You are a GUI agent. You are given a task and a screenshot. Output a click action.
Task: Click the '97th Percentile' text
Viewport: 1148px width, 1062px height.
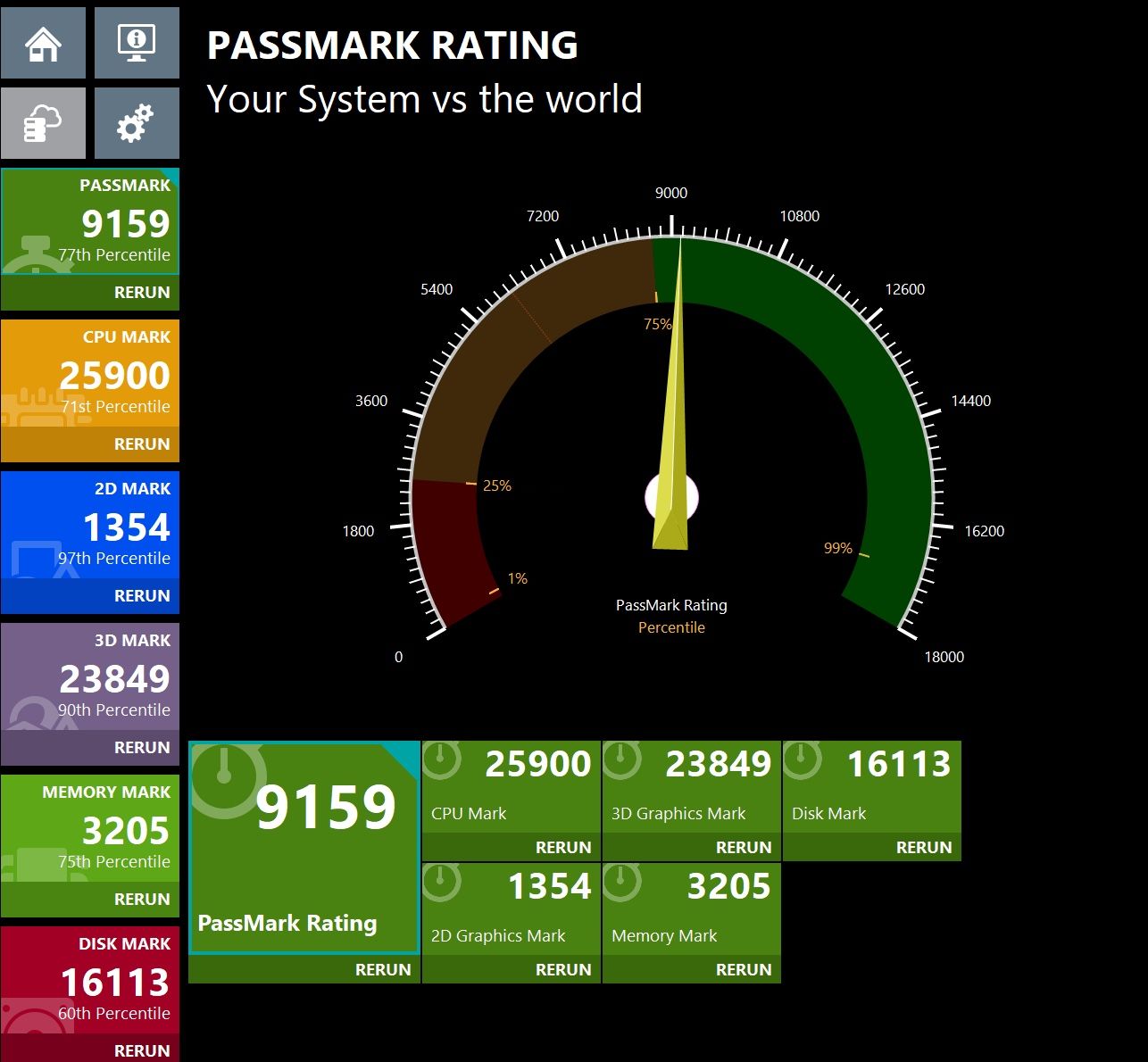(x=114, y=558)
